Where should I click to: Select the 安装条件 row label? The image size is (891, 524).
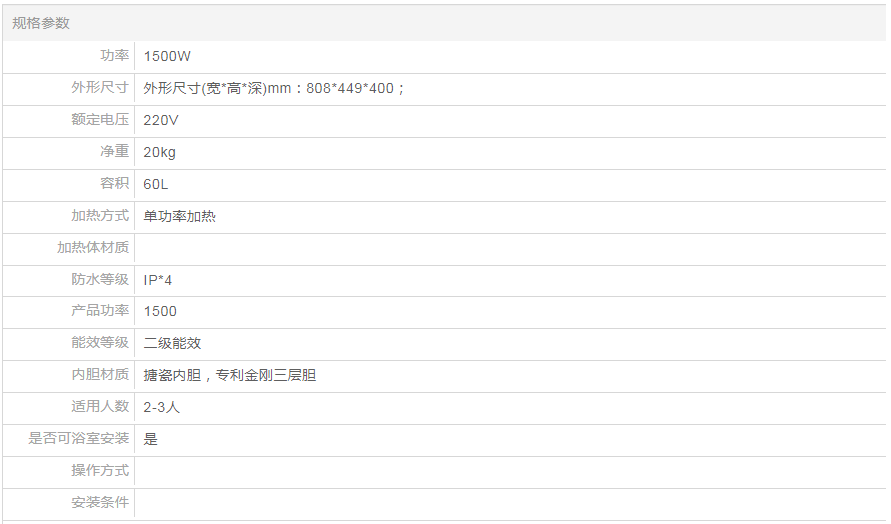(100, 503)
